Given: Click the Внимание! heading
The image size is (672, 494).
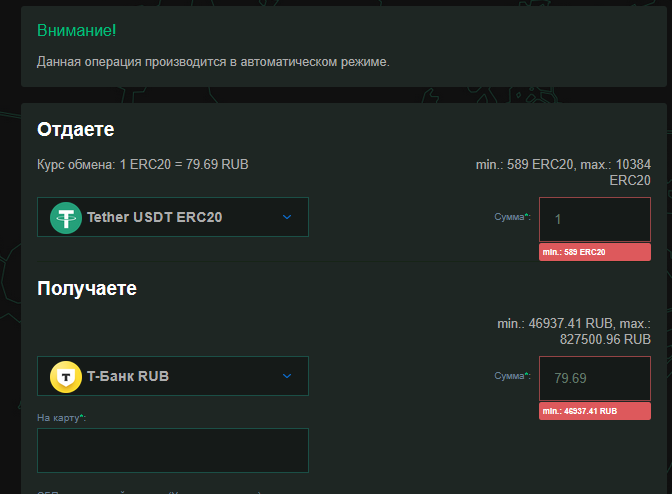Looking at the screenshot, I should (77, 30).
